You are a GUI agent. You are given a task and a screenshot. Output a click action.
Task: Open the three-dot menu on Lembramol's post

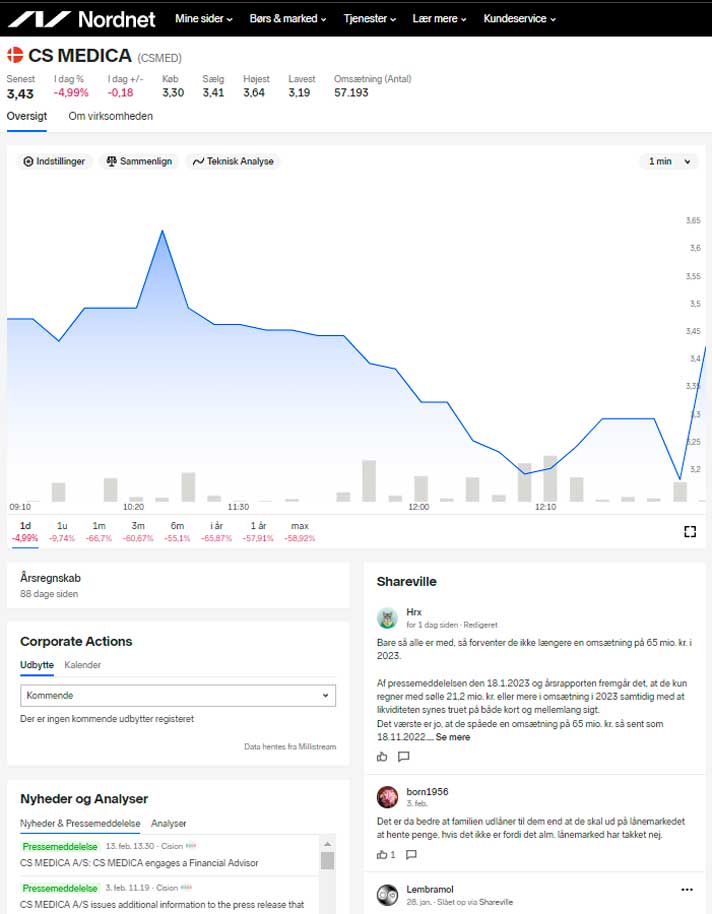click(x=687, y=890)
